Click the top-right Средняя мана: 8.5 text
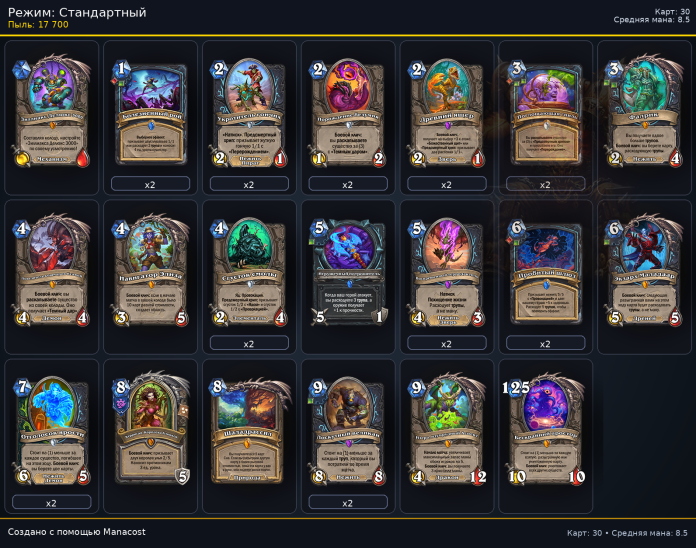This screenshot has height=548, width=696. pyautogui.click(x=652, y=20)
